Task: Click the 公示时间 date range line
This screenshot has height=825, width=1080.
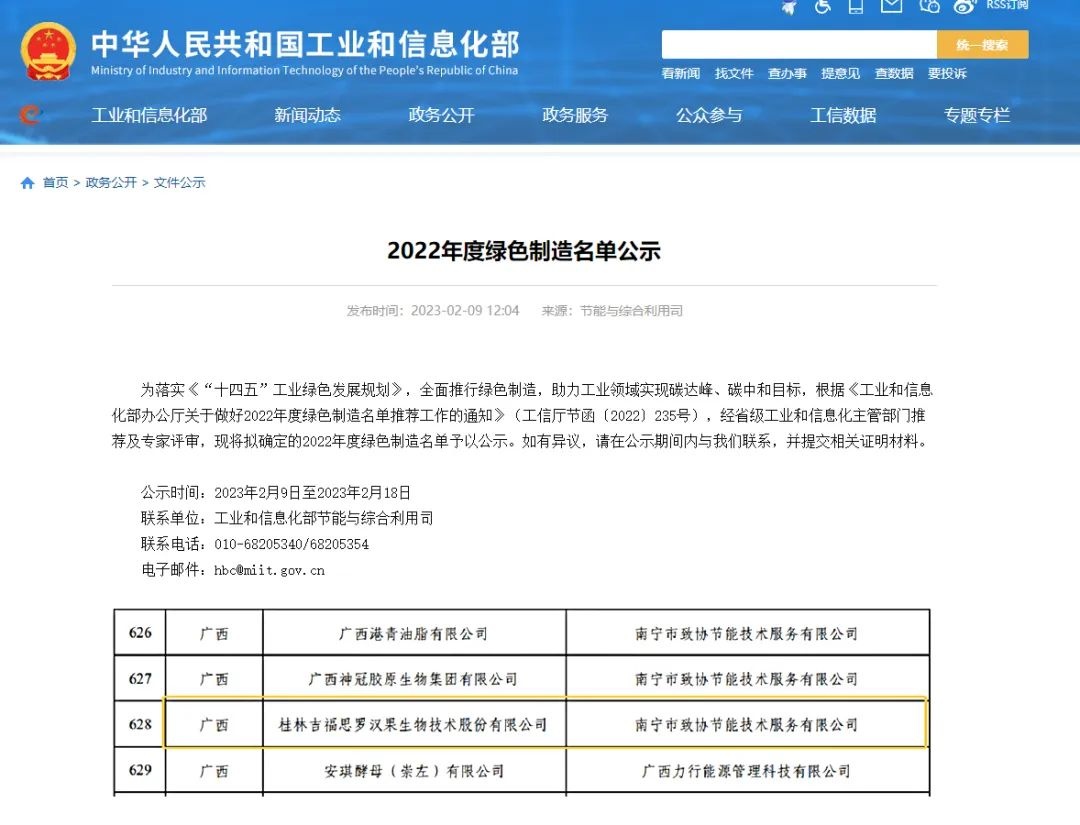Action: click(276, 492)
